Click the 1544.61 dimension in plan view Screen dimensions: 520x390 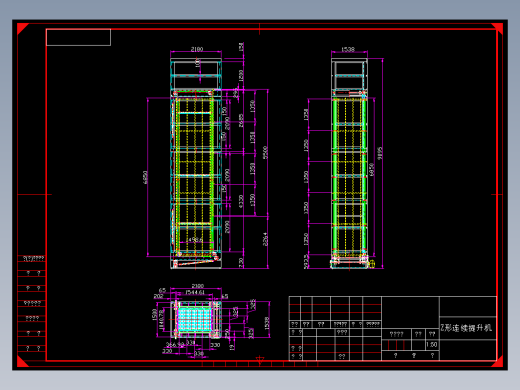(195, 293)
